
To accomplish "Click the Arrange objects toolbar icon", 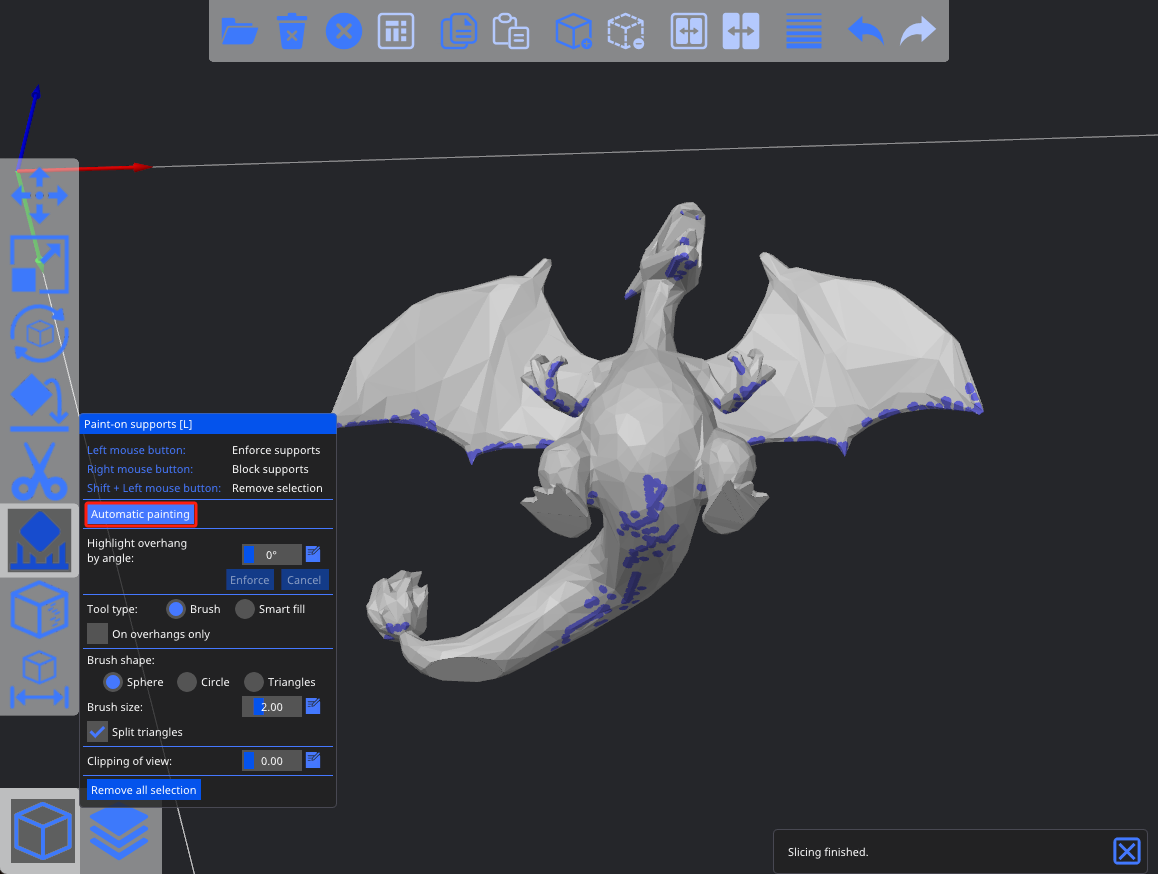I will point(396,31).
